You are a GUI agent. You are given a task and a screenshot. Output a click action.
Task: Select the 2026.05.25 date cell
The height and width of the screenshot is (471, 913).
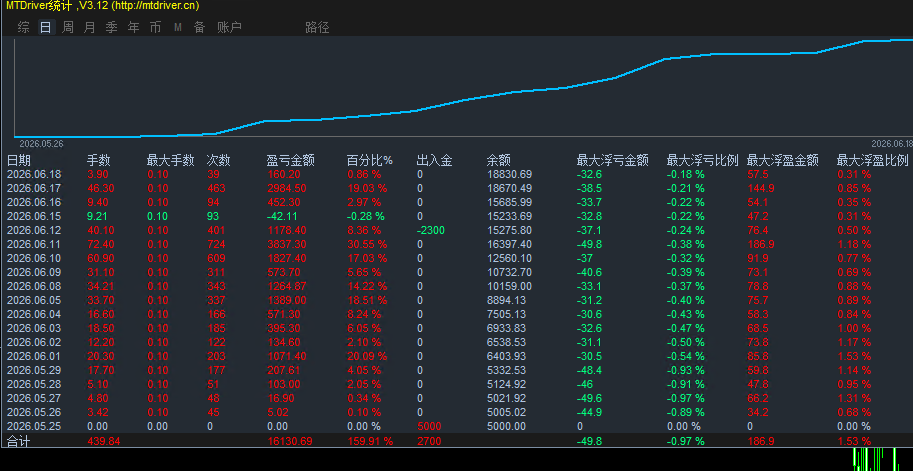tap(34, 426)
